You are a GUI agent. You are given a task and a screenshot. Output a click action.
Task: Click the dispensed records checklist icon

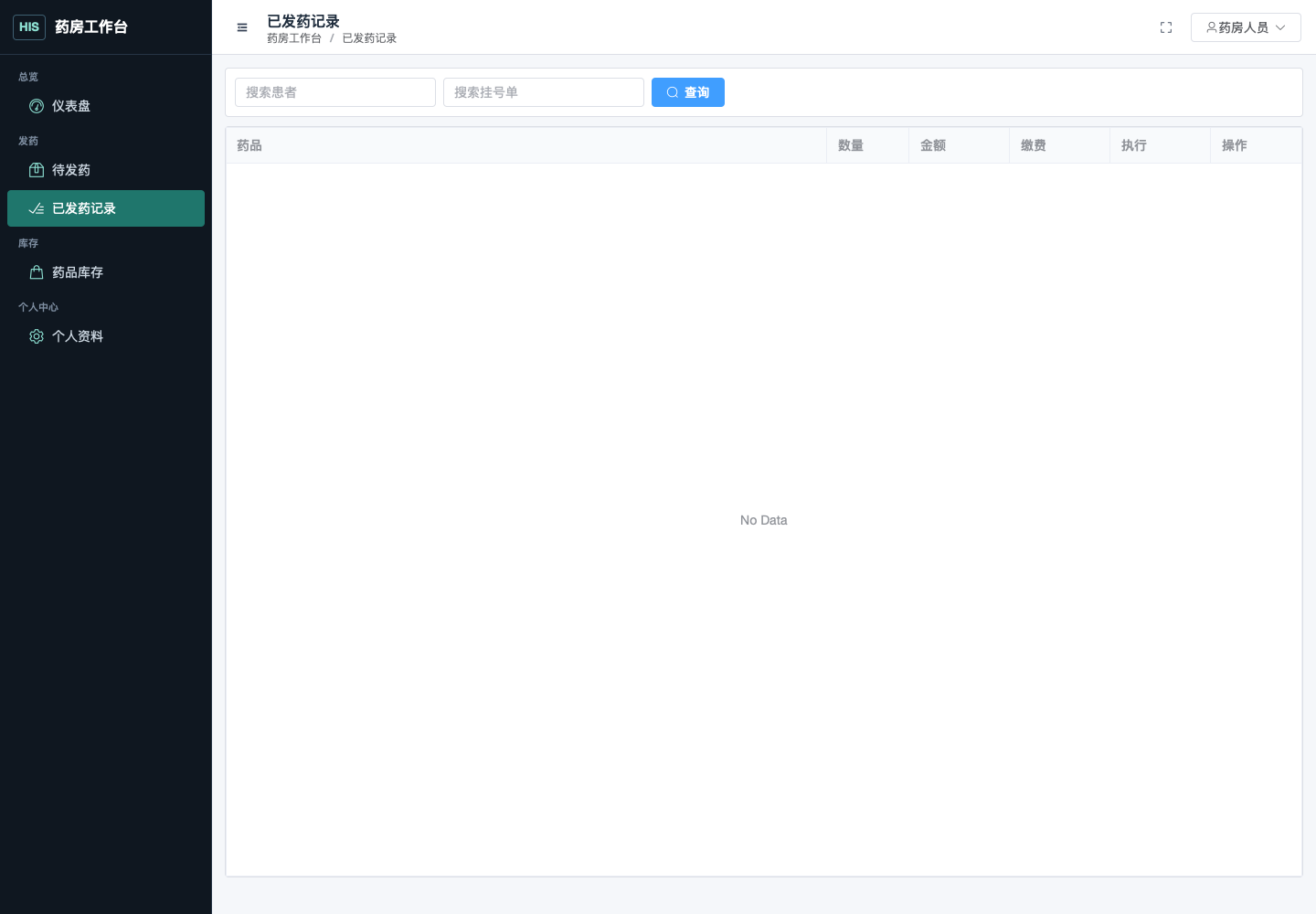(x=37, y=208)
